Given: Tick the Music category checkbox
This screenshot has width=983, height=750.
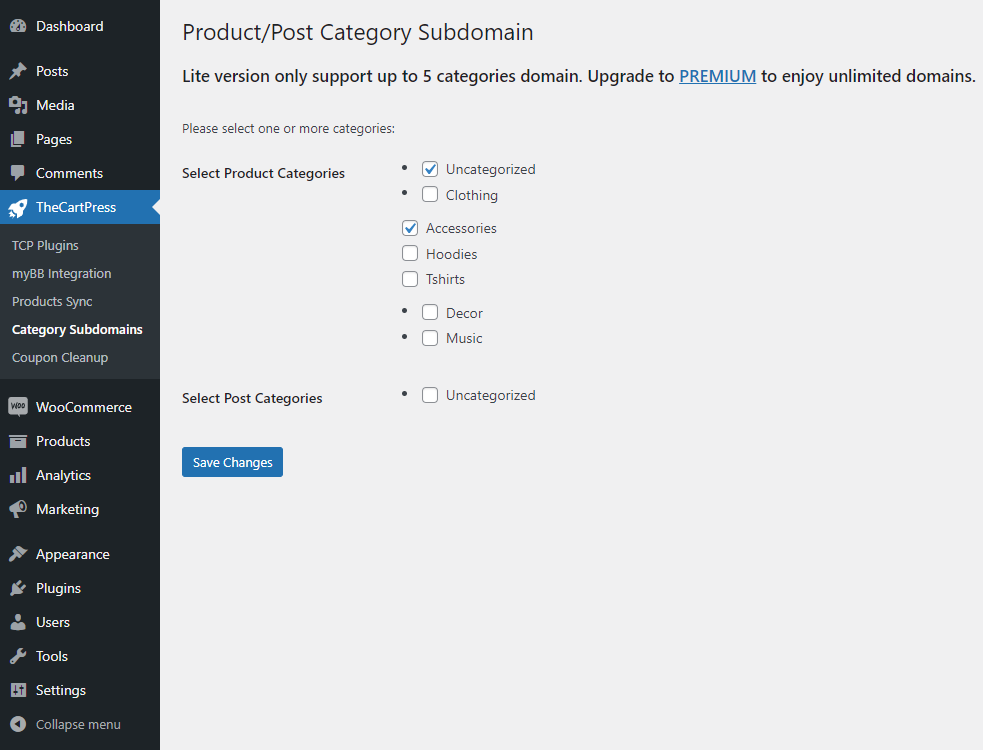Looking at the screenshot, I should pyautogui.click(x=430, y=338).
